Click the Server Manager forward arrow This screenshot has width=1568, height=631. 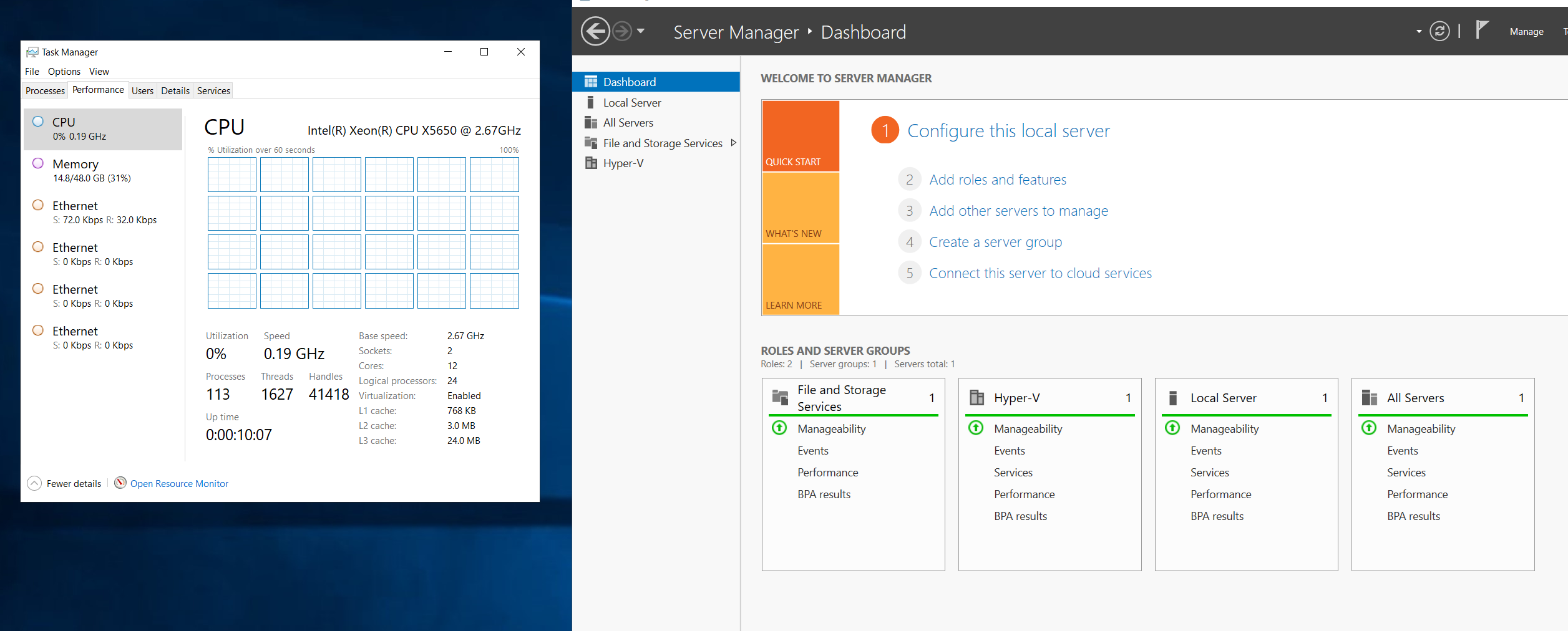621,31
